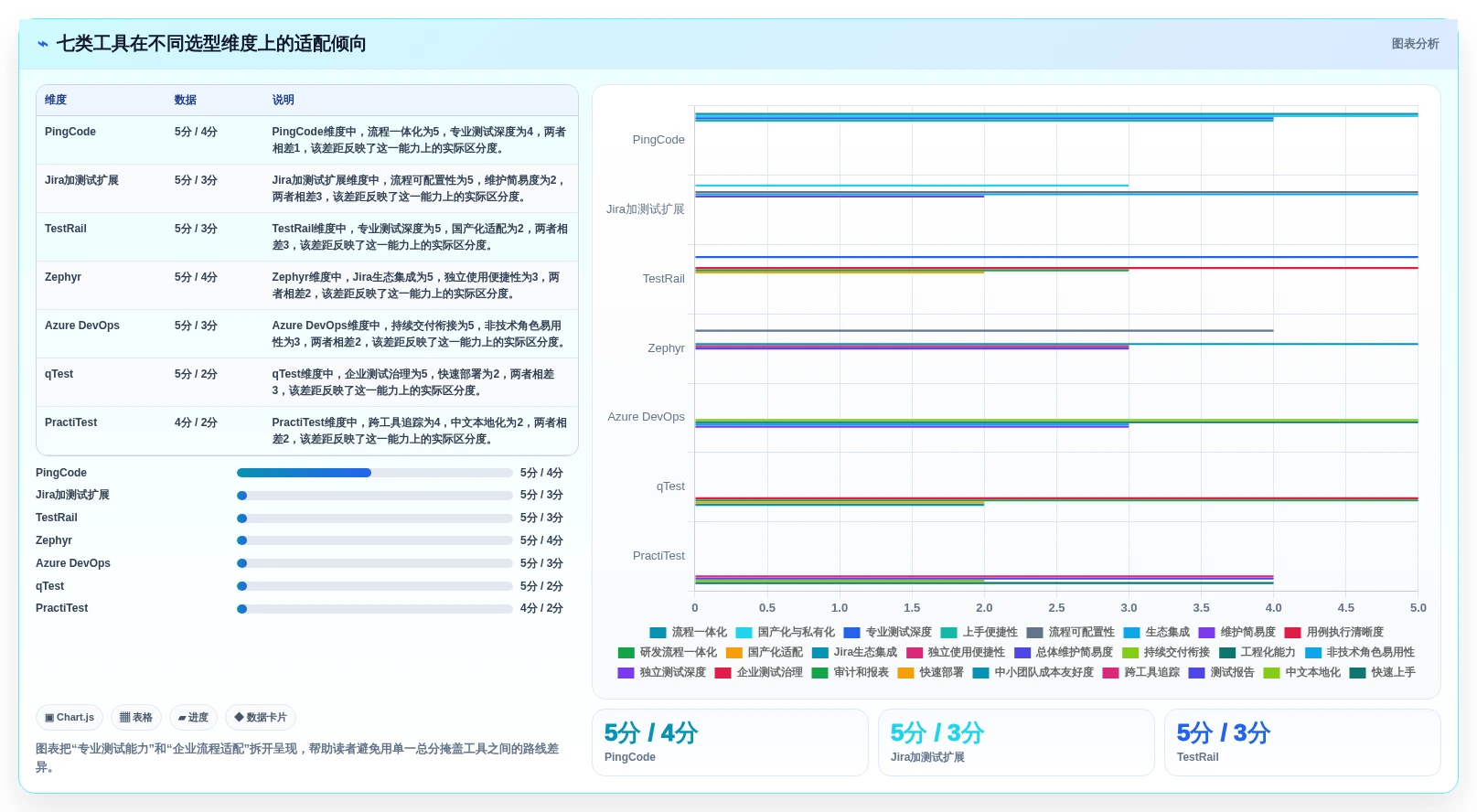This screenshot has height=812, width=1477.
Task: Select the 数据卡片 tag
Action: coord(261,718)
